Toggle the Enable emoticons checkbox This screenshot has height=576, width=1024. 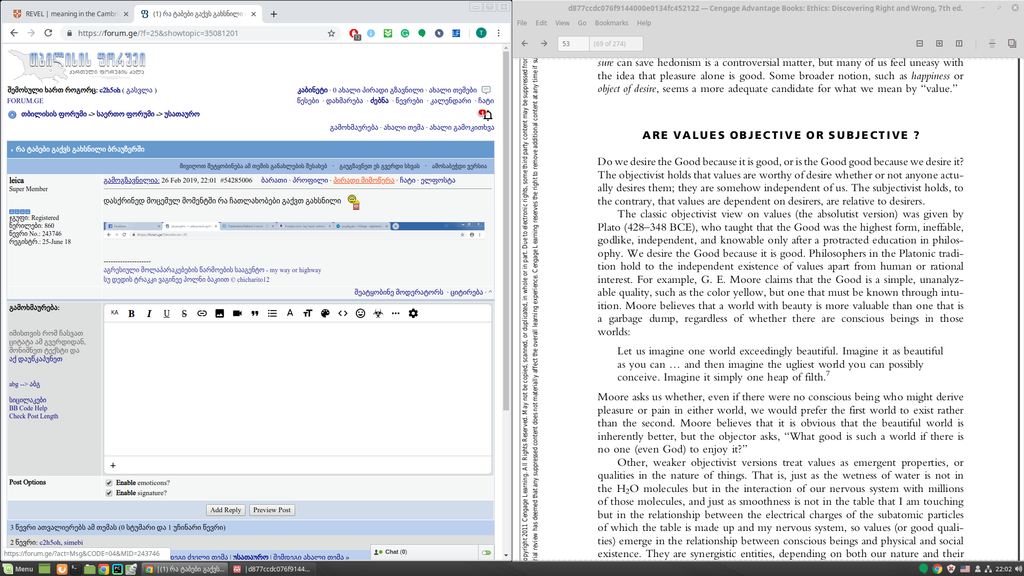click(x=109, y=483)
